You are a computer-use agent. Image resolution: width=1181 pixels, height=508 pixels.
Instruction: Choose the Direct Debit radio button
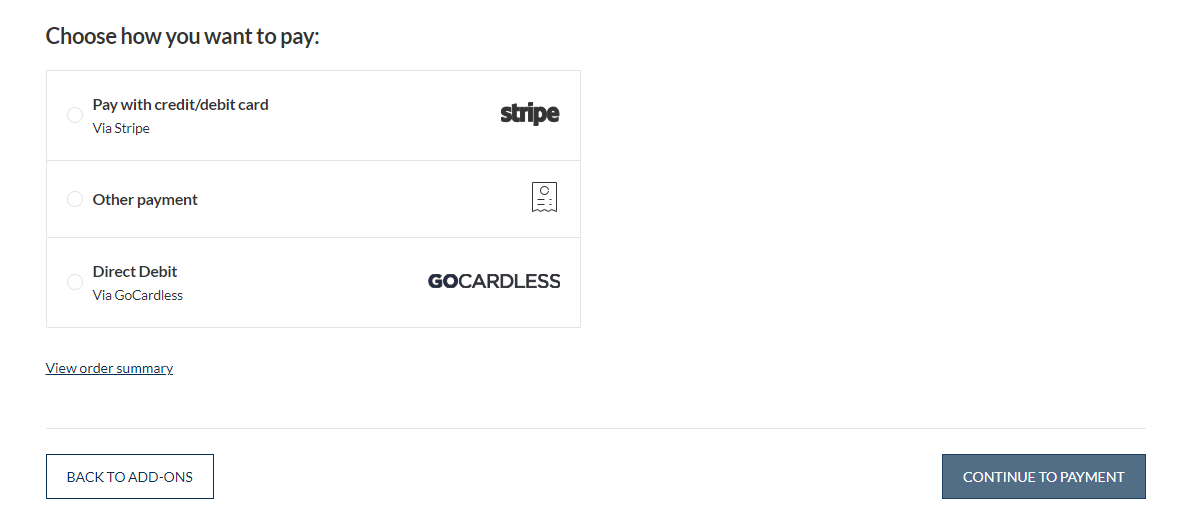tap(75, 282)
